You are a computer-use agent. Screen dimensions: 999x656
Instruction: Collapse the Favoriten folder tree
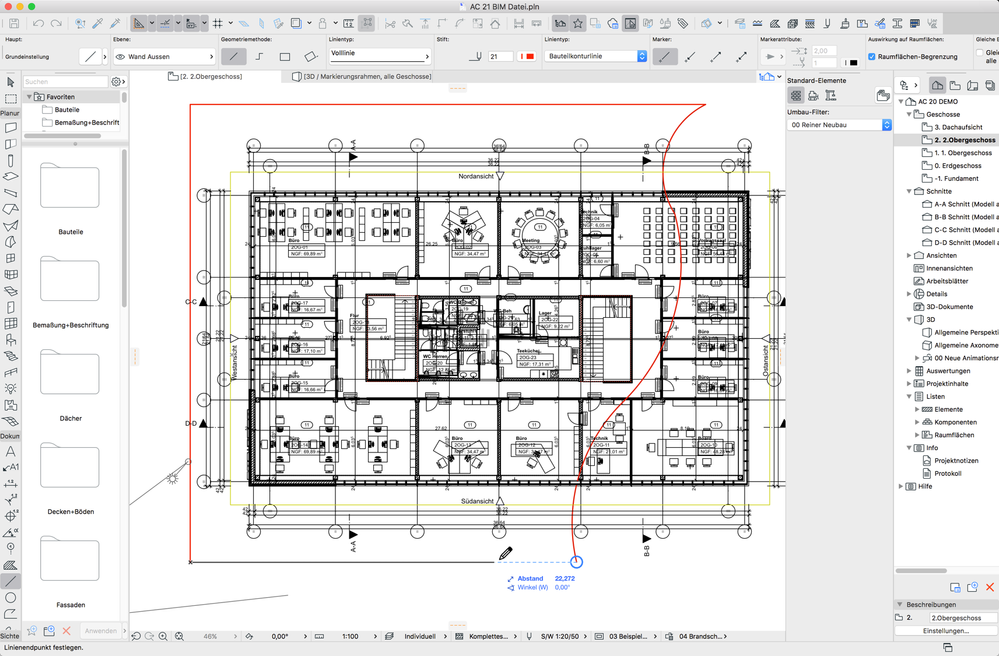(29, 97)
